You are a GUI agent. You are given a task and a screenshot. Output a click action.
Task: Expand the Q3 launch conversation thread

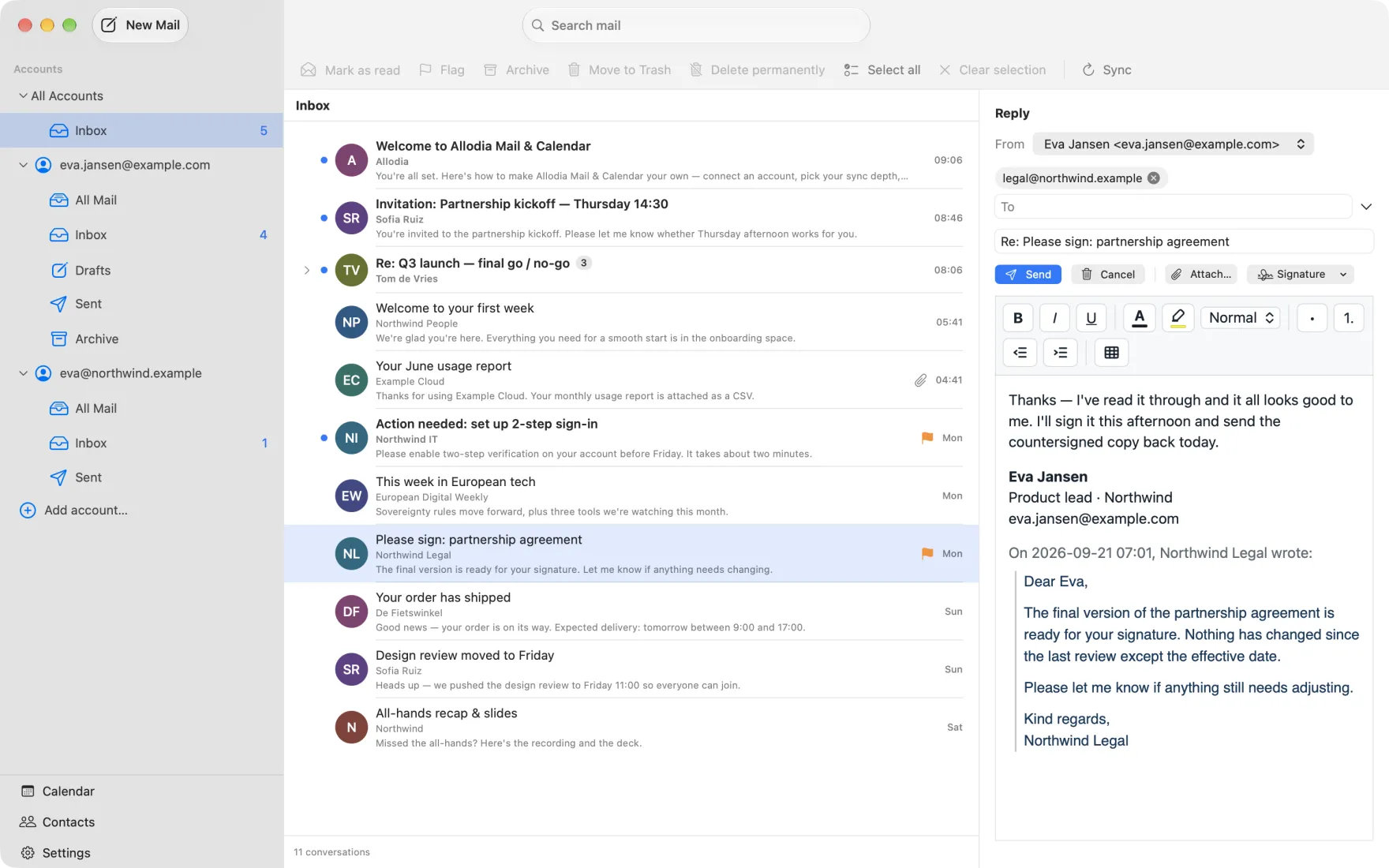click(306, 270)
